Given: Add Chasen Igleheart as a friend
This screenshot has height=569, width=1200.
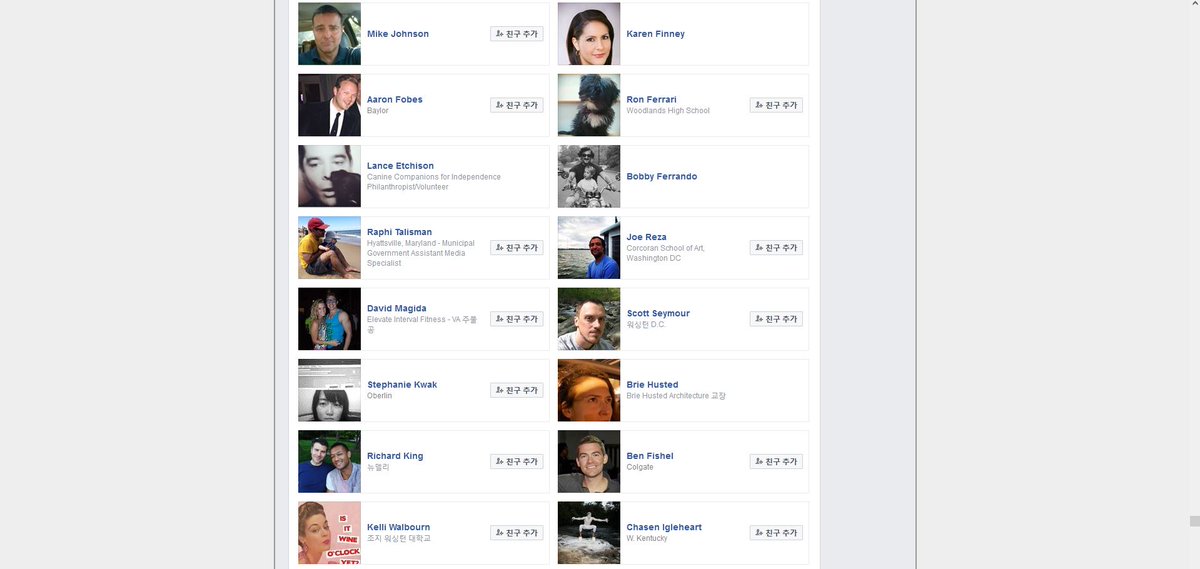Looking at the screenshot, I should [776, 533].
